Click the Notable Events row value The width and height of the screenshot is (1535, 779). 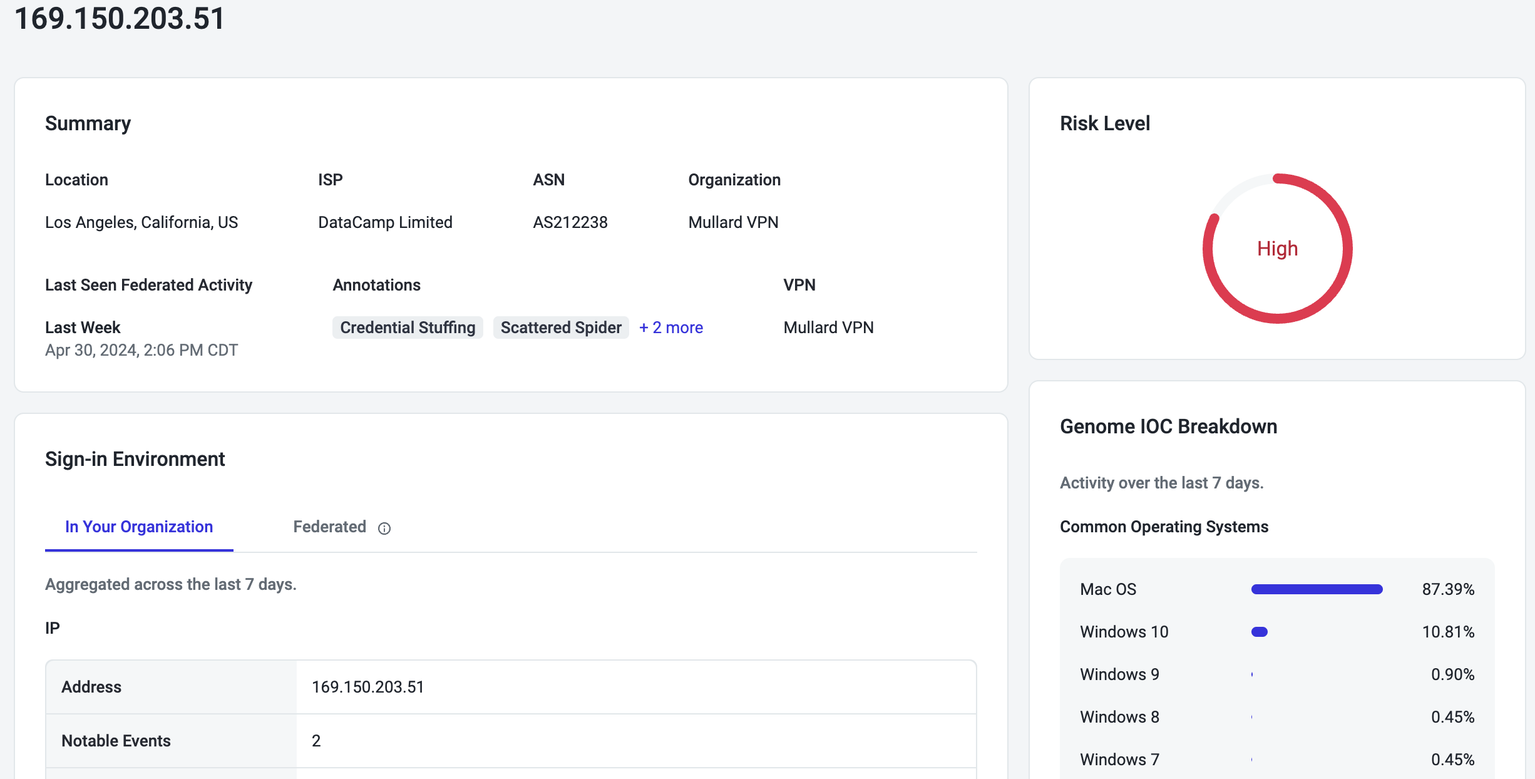(x=316, y=741)
